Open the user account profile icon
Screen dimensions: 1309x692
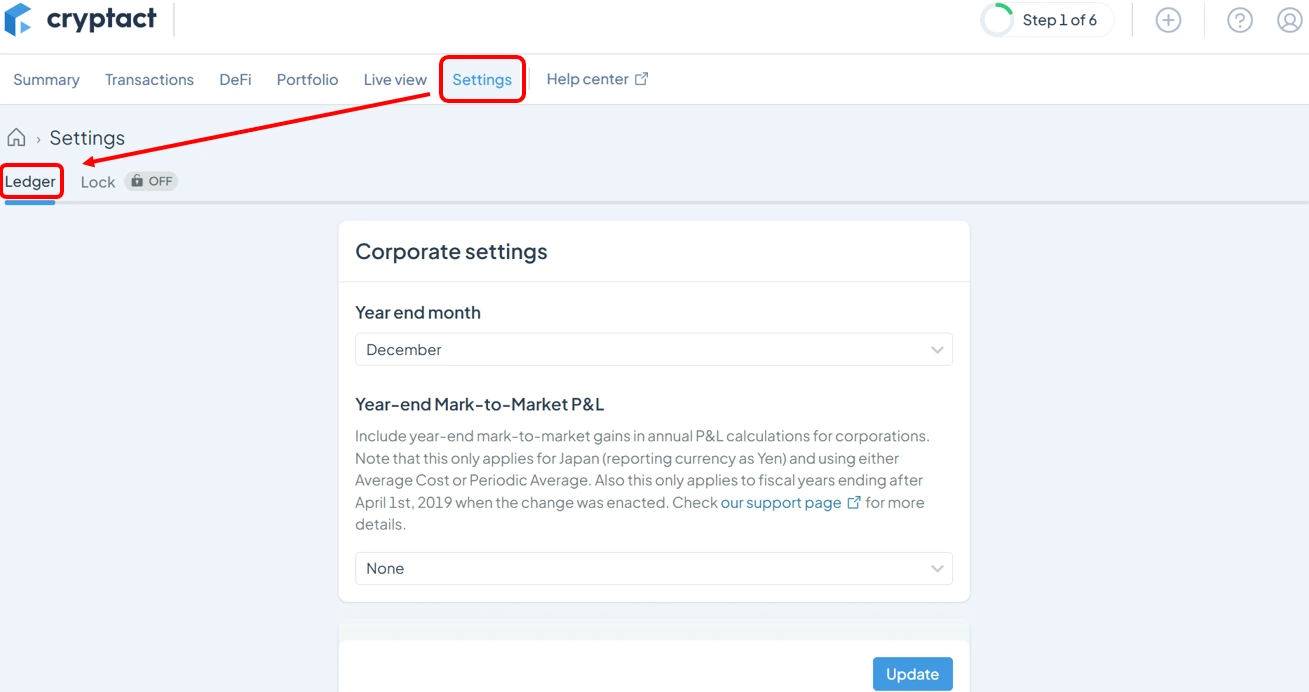pyautogui.click(x=1289, y=20)
